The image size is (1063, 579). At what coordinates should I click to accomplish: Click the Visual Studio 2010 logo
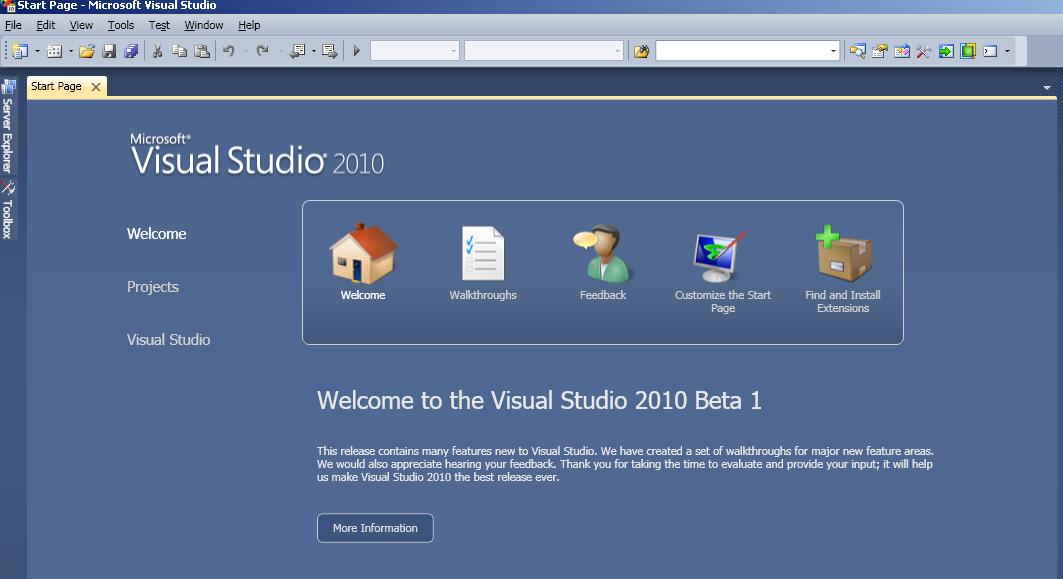[257, 155]
